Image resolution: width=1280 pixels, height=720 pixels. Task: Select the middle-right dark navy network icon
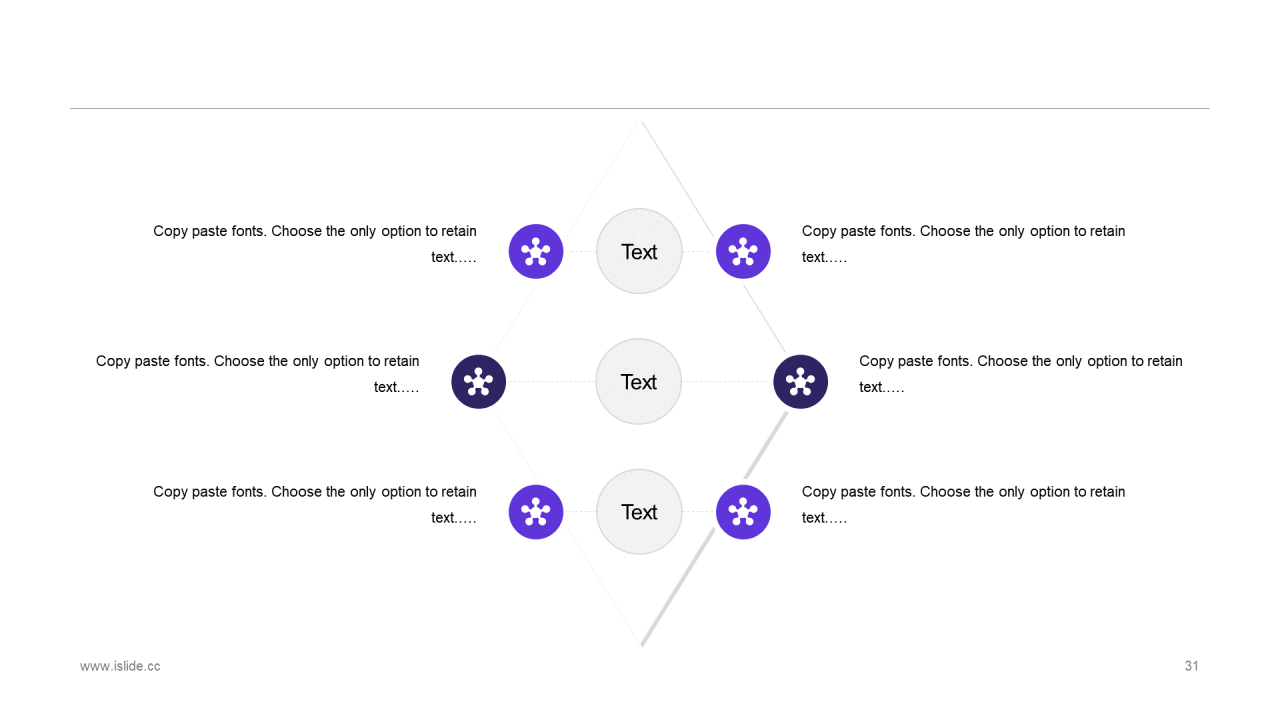tap(801, 381)
